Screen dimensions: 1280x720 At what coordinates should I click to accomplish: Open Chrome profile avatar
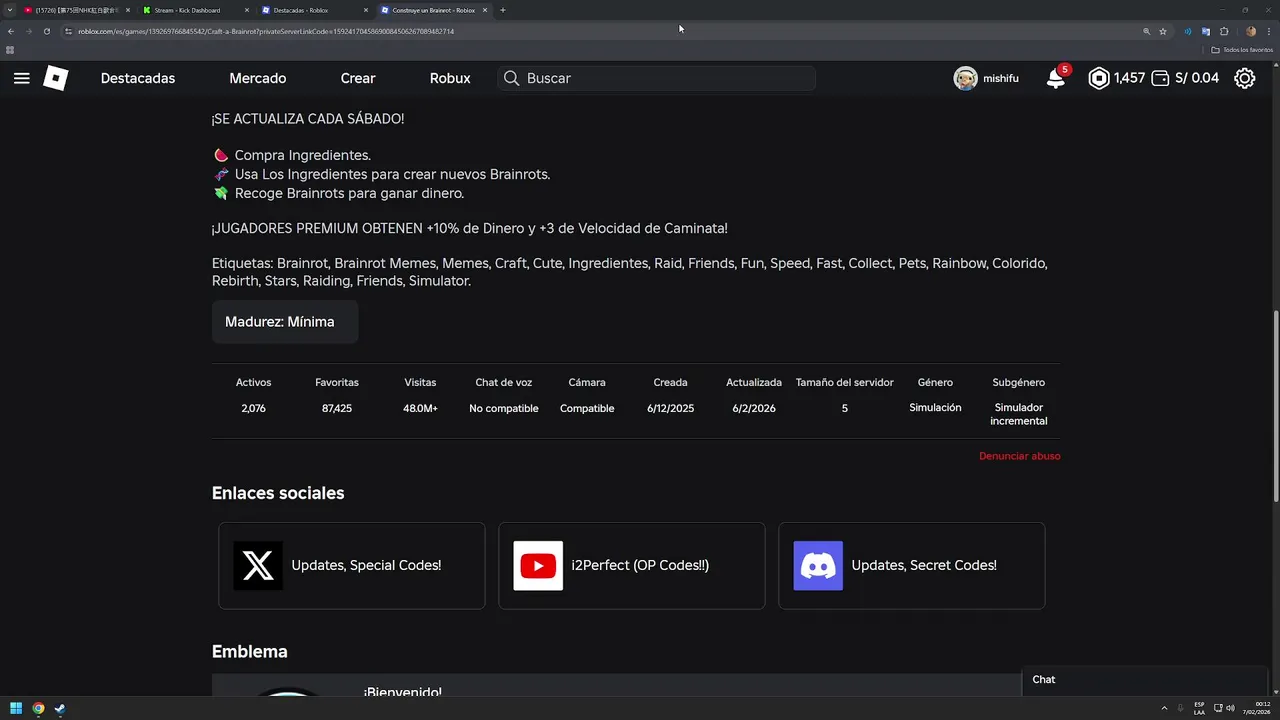(1251, 31)
